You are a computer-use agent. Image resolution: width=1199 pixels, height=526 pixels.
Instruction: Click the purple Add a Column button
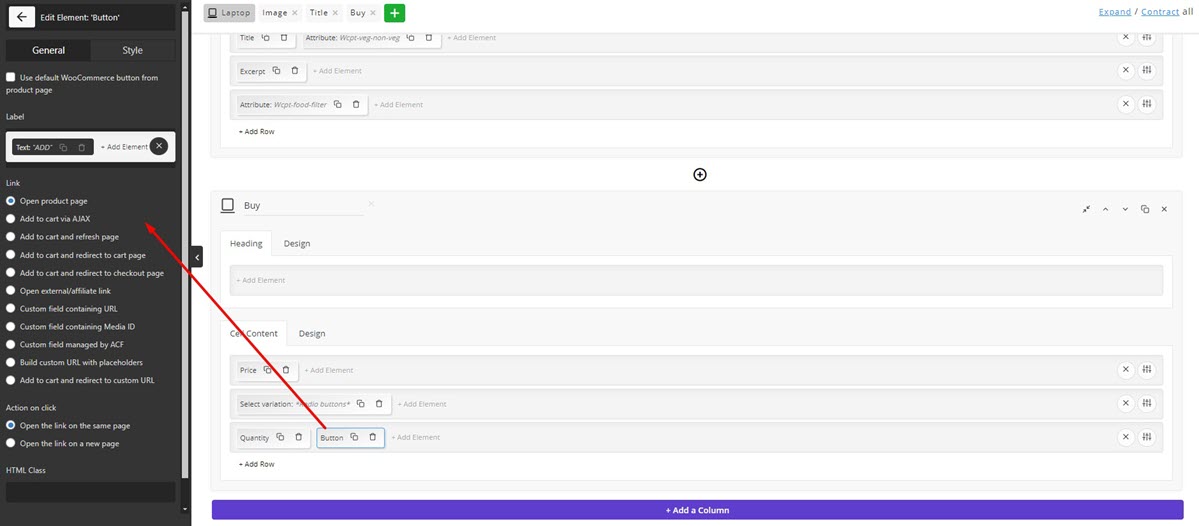coord(698,510)
